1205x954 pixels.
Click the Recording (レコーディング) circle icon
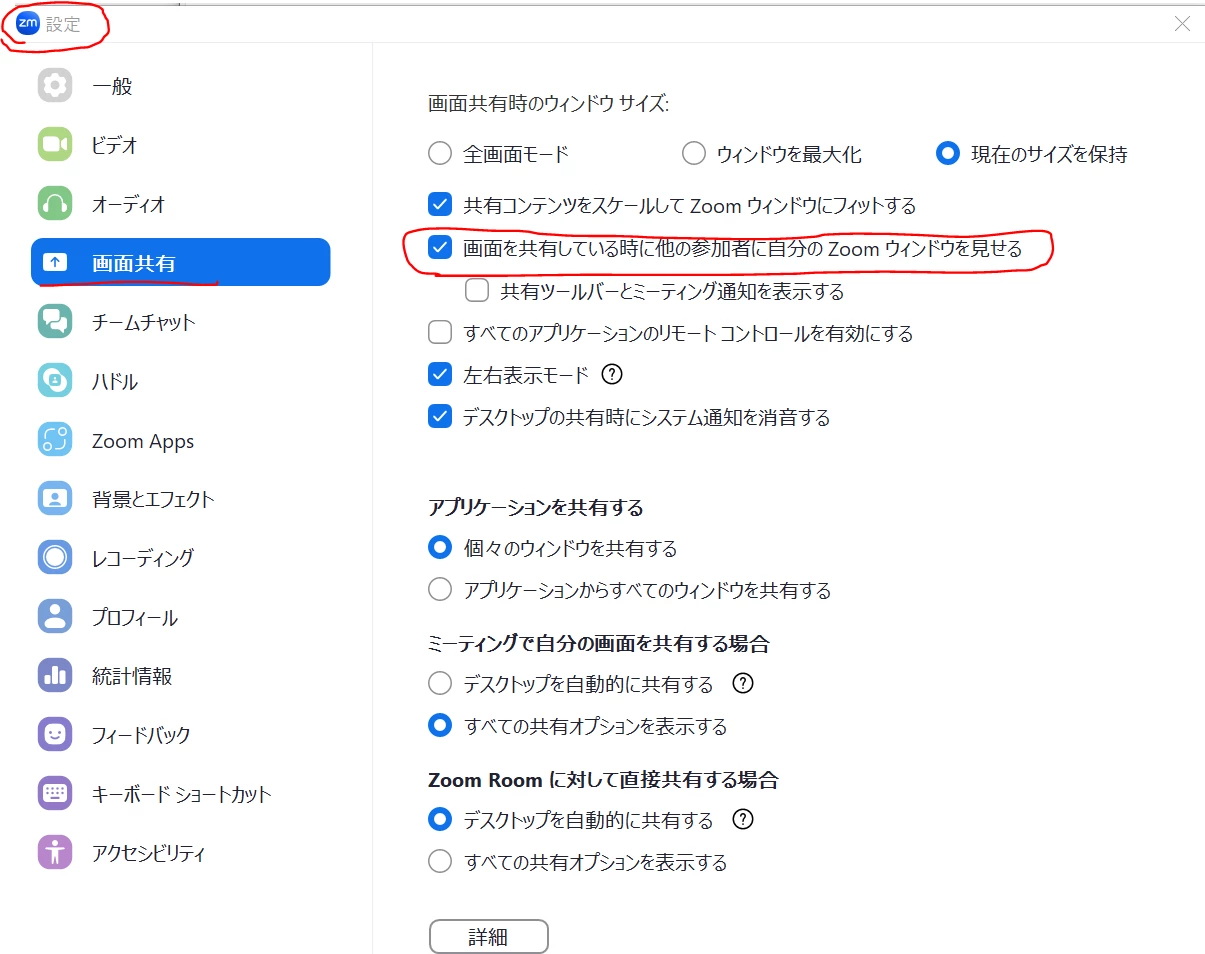click(55, 557)
